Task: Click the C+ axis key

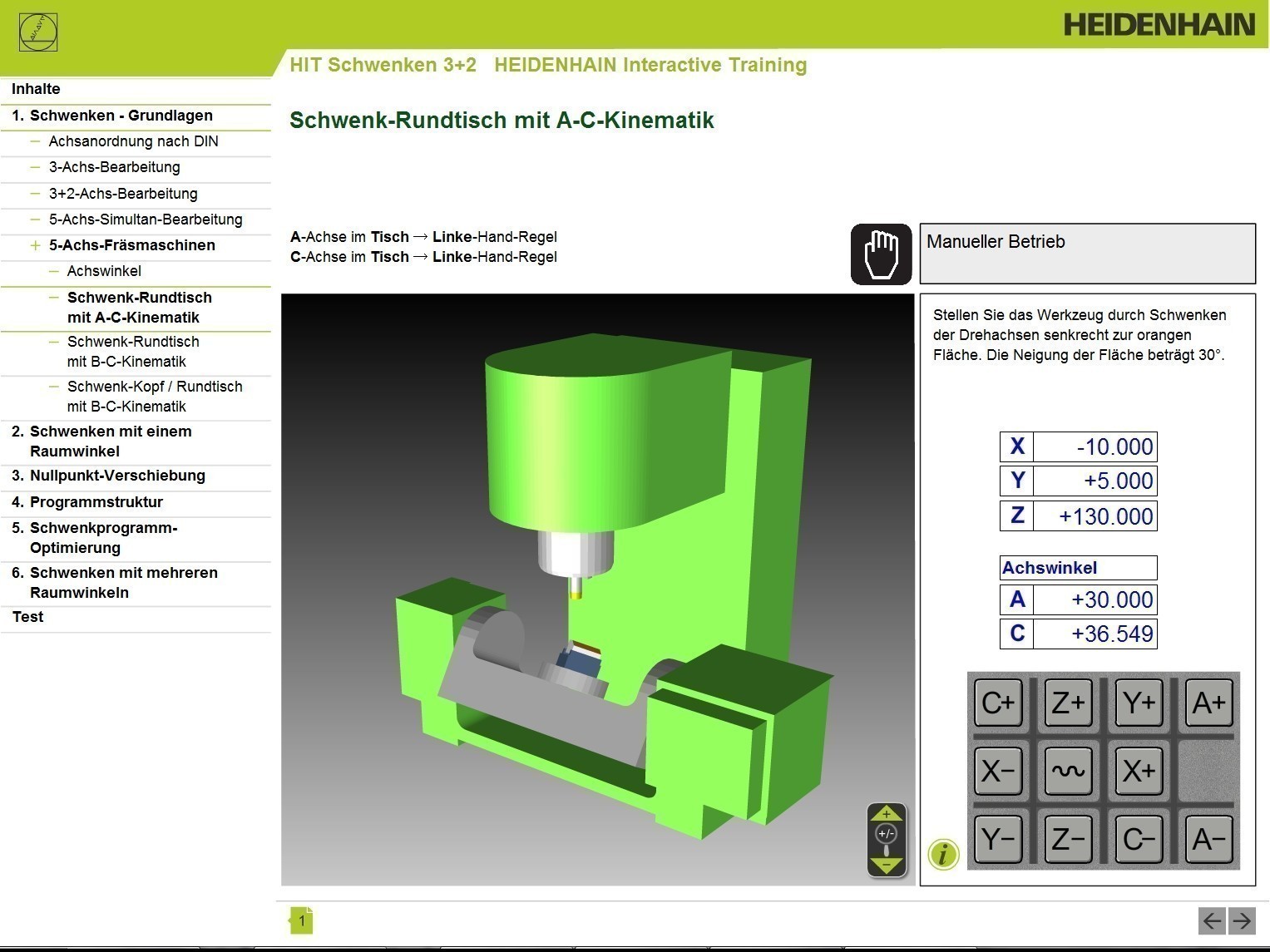Action: 998,703
